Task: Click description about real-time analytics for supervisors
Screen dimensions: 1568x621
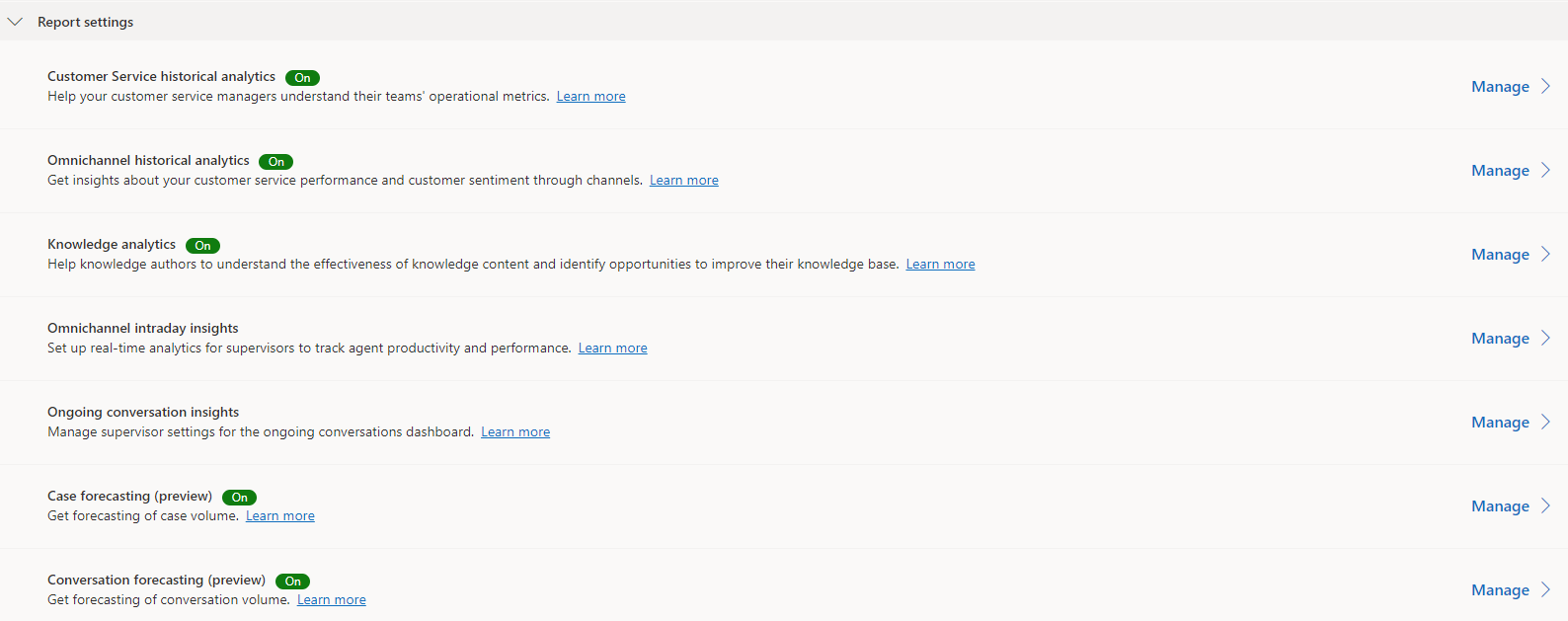Action: 309,349
